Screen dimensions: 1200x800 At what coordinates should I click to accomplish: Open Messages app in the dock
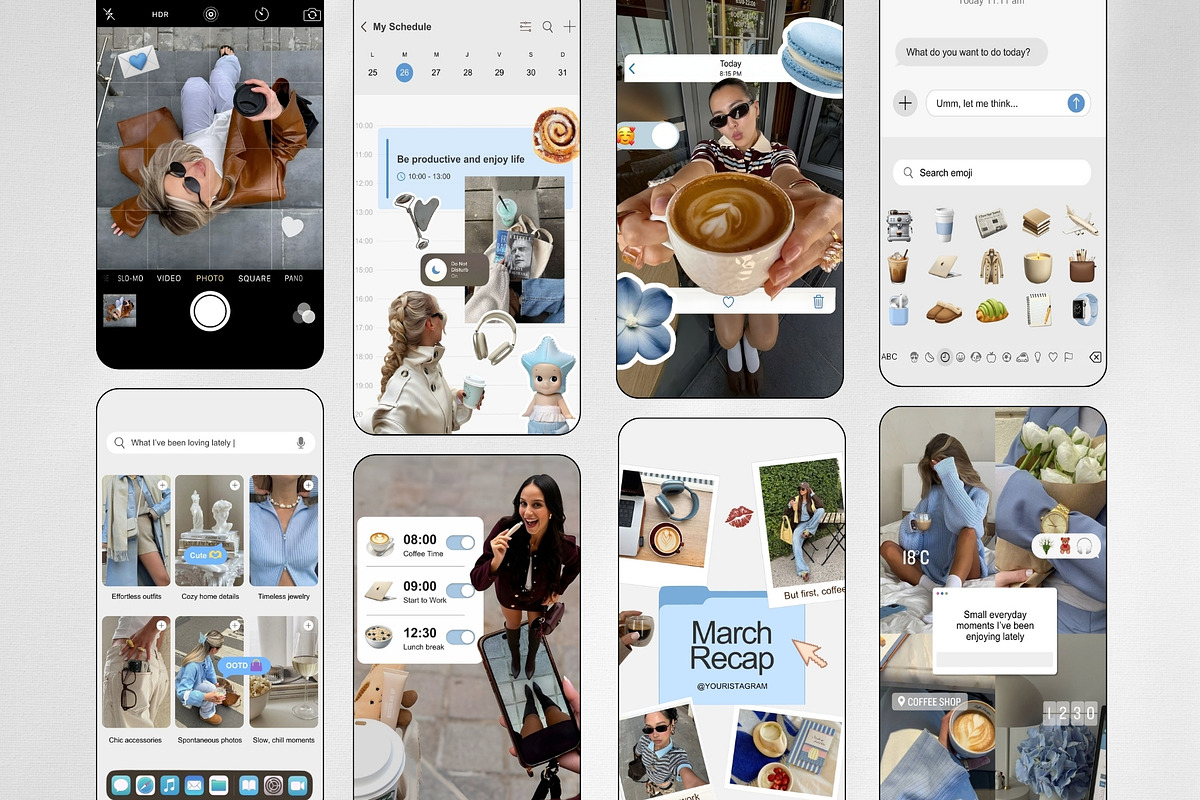point(121,785)
